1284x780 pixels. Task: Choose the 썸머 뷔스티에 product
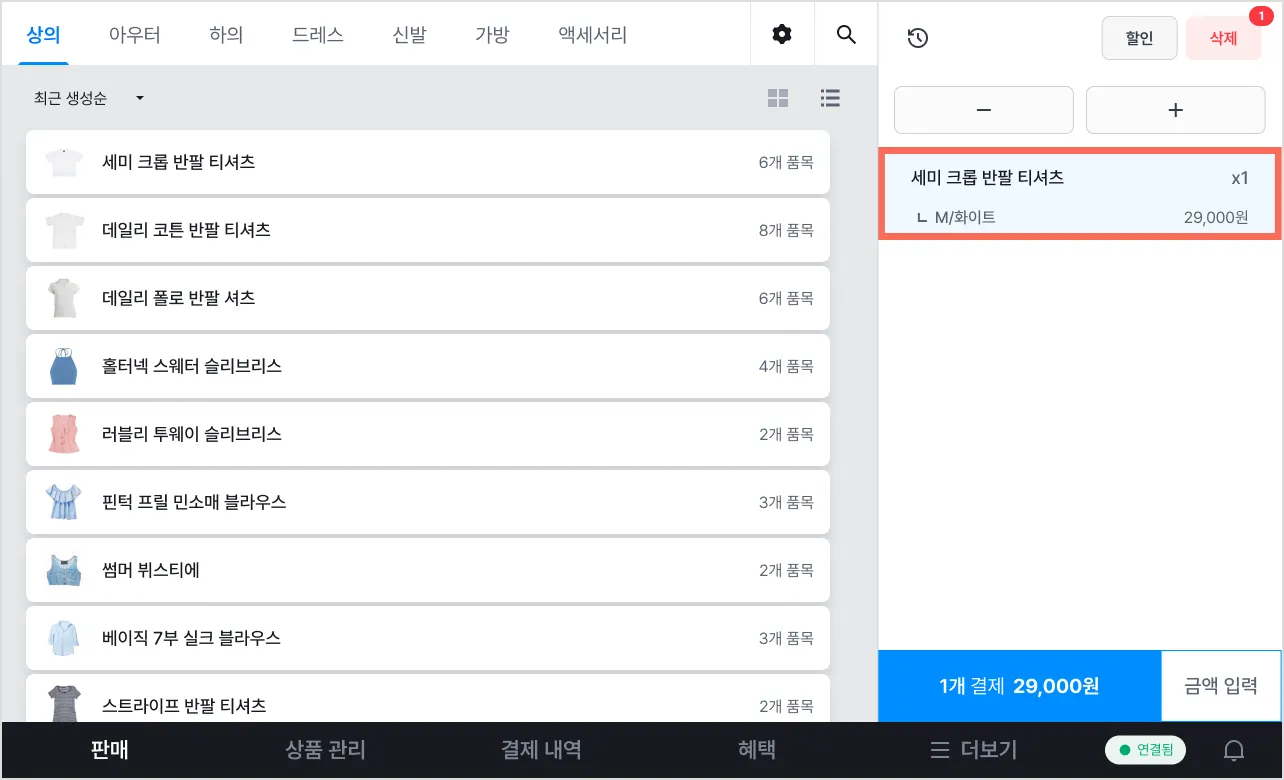click(x=428, y=570)
